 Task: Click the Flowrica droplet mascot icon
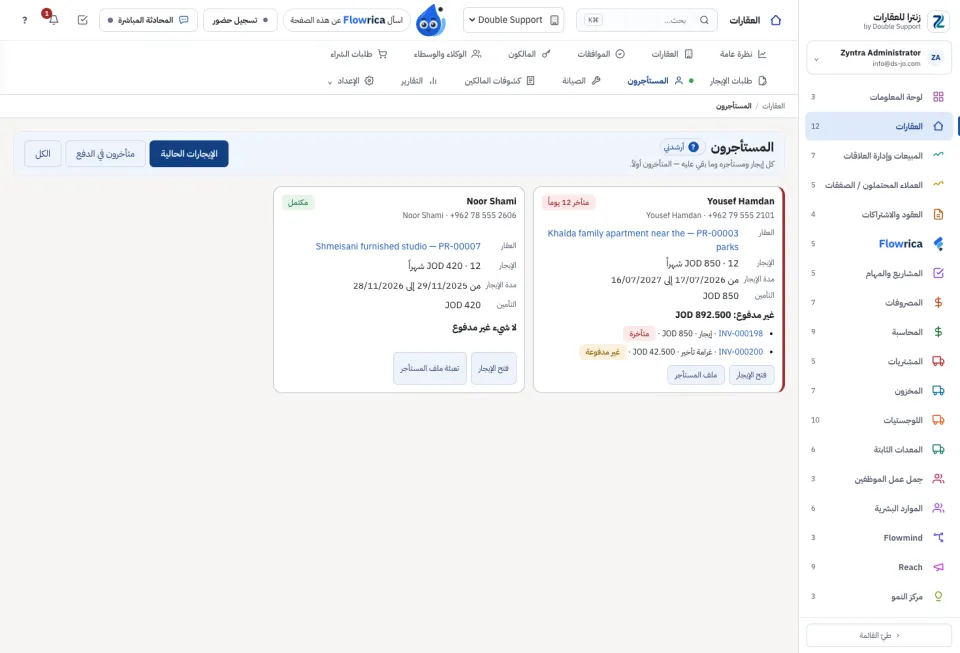(430, 20)
